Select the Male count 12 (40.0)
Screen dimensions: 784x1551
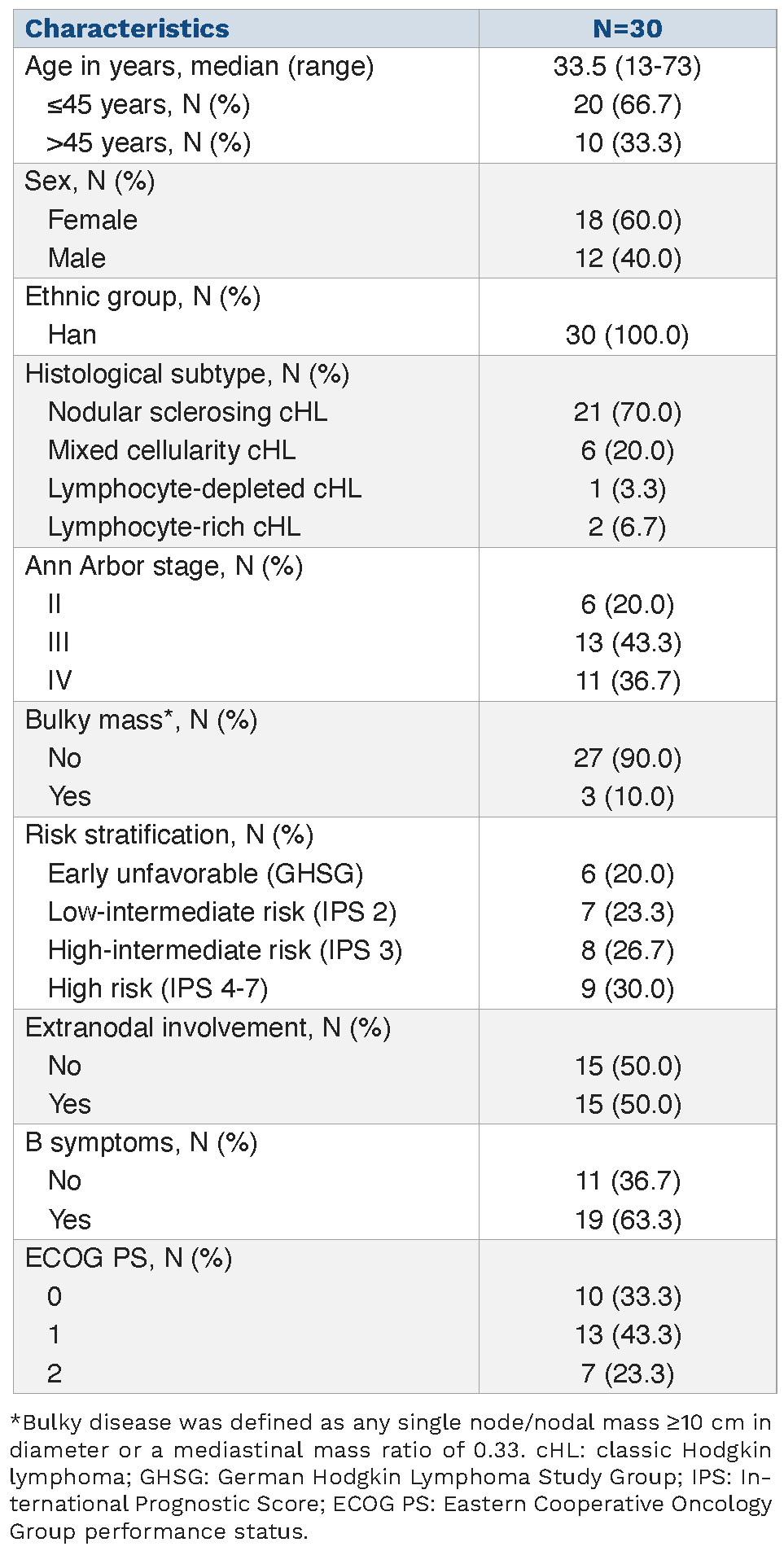point(627,258)
